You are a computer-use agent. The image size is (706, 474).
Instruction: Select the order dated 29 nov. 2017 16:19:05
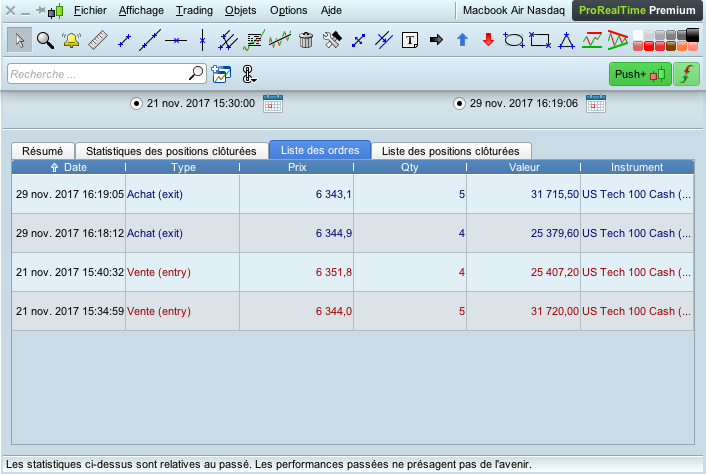point(353,194)
